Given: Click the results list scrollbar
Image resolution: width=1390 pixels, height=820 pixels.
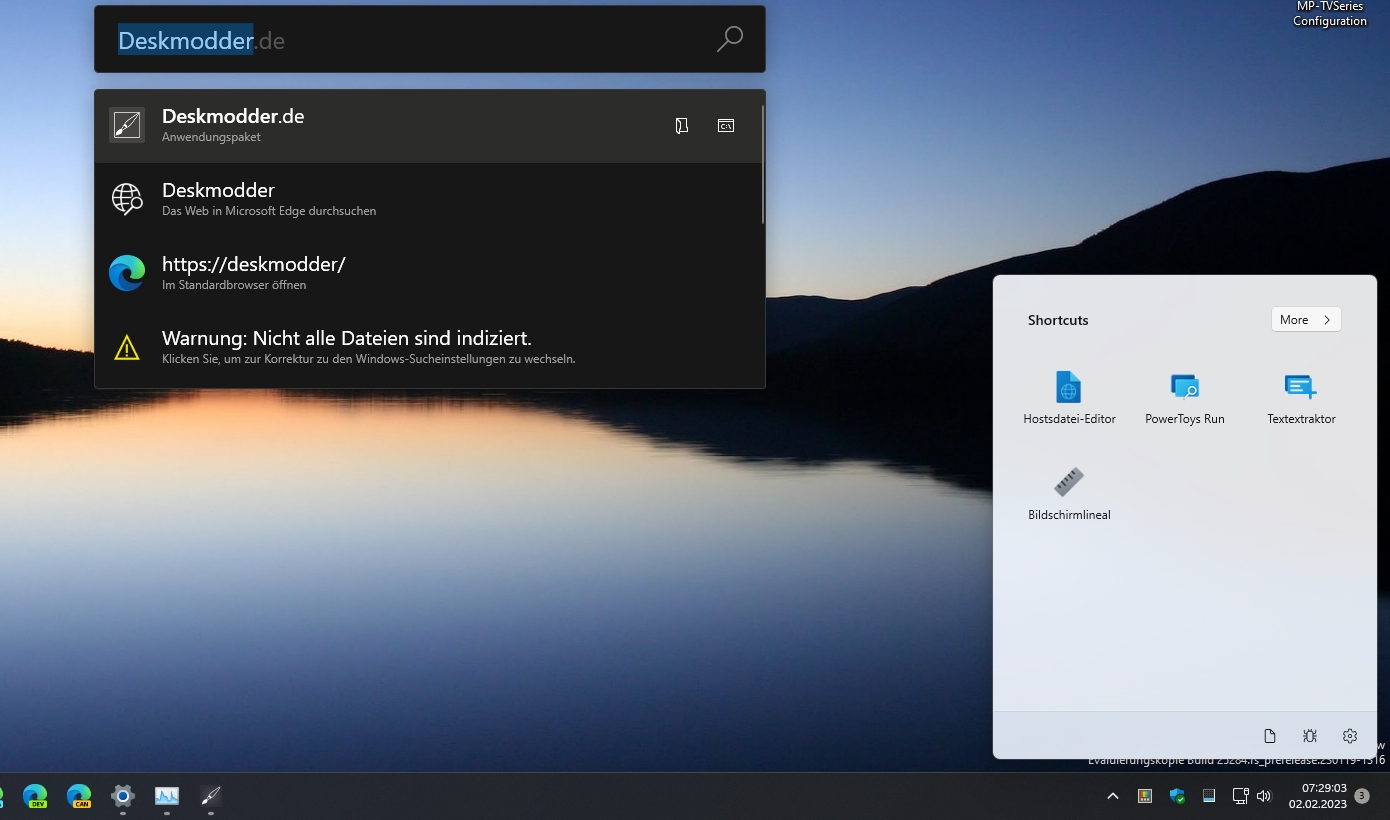Looking at the screenshot, I should pyautogui.click(x=763, y=165).
